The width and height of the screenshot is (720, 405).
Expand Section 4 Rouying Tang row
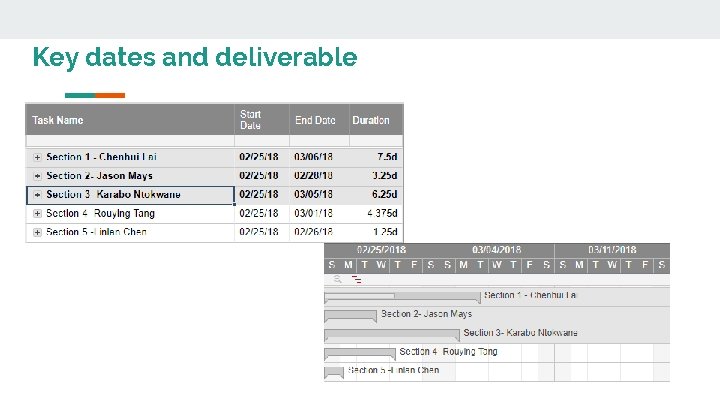[x=37, y=214]
